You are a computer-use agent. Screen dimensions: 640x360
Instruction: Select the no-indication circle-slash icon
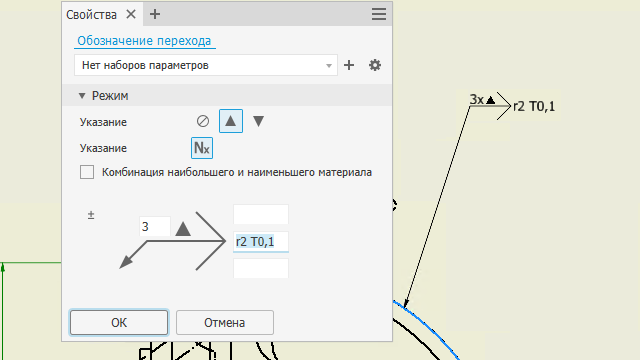coord(203,121)
